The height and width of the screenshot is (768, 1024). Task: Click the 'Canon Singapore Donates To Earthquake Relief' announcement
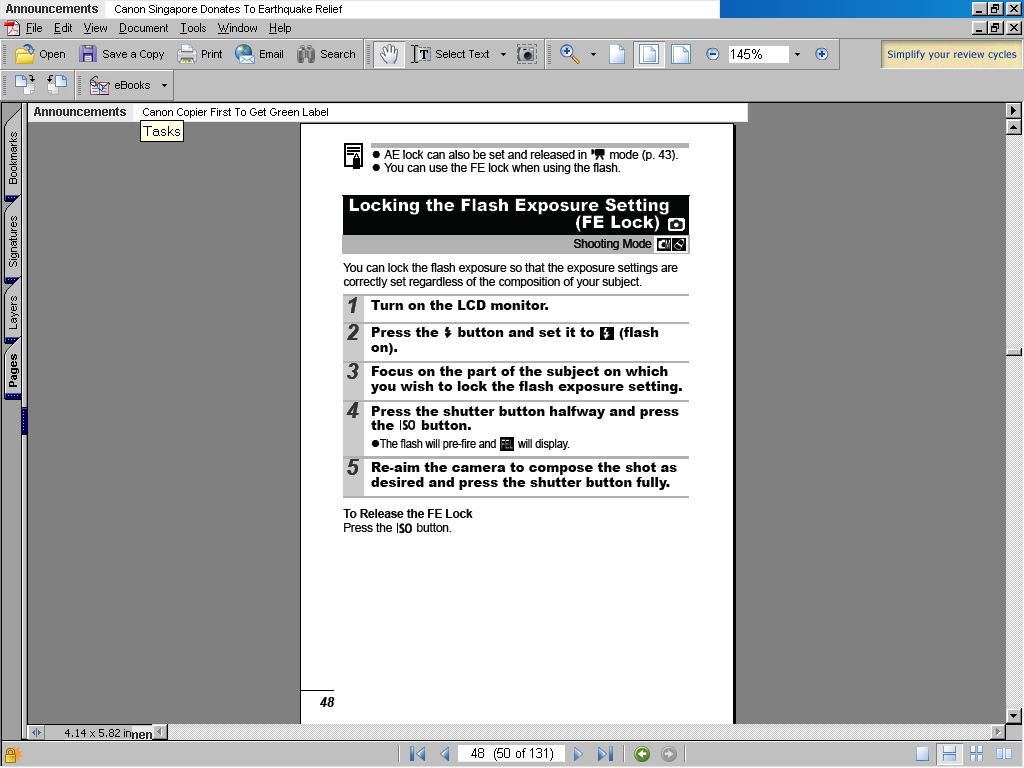tap(228, 9)
